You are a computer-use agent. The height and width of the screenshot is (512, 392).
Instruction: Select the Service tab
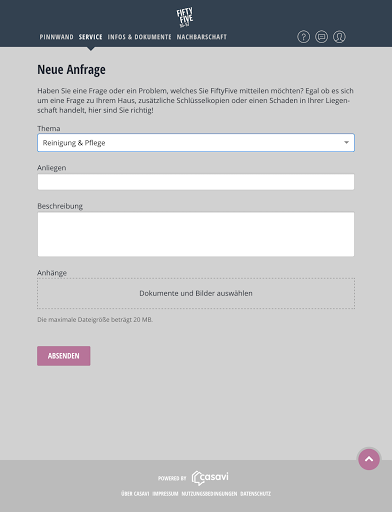(x=90, y=37)
